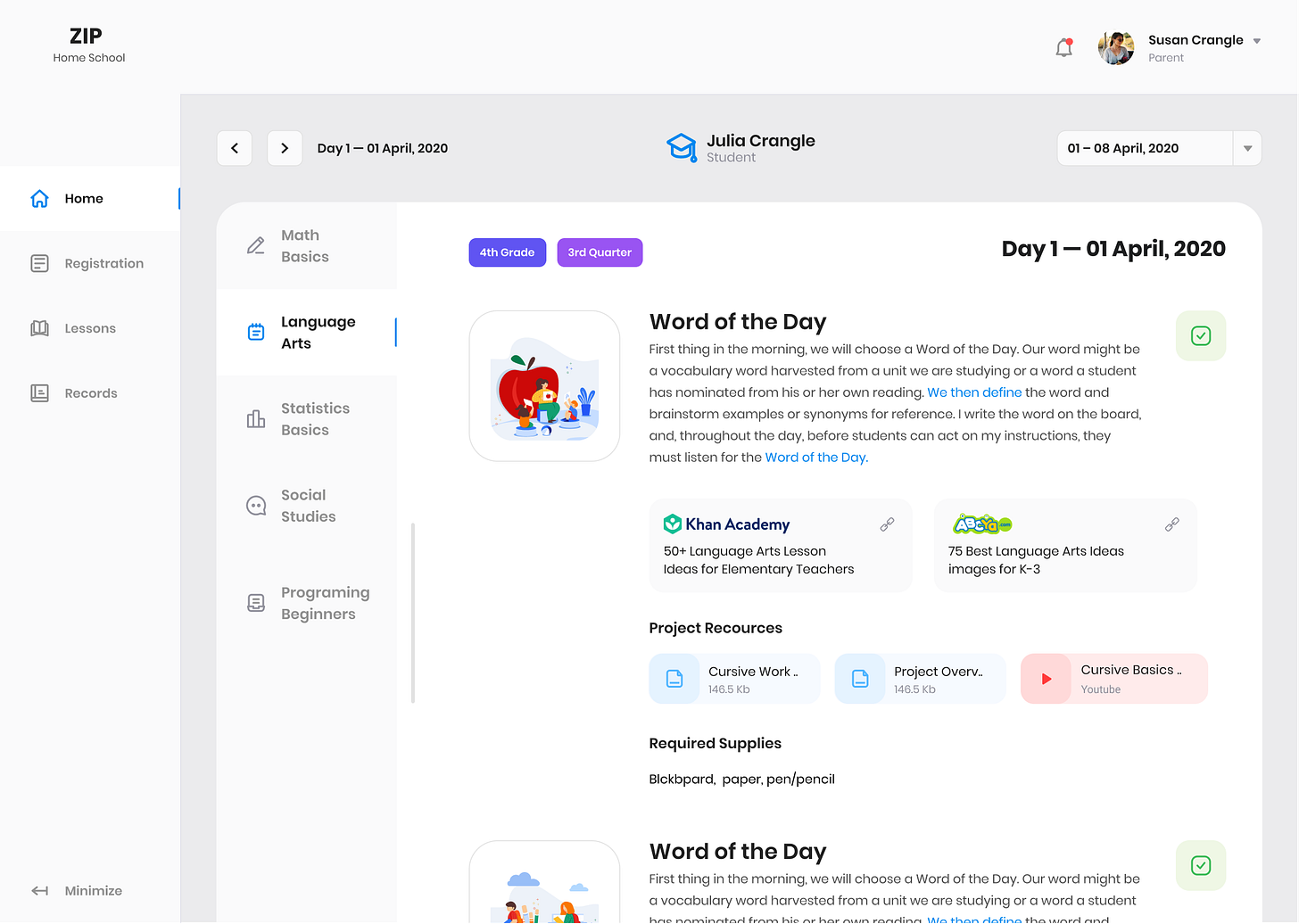This screenshot has width=1299, height=924.
Task: Switch to the Programing Beginners tab
Action: click(307, 603)
